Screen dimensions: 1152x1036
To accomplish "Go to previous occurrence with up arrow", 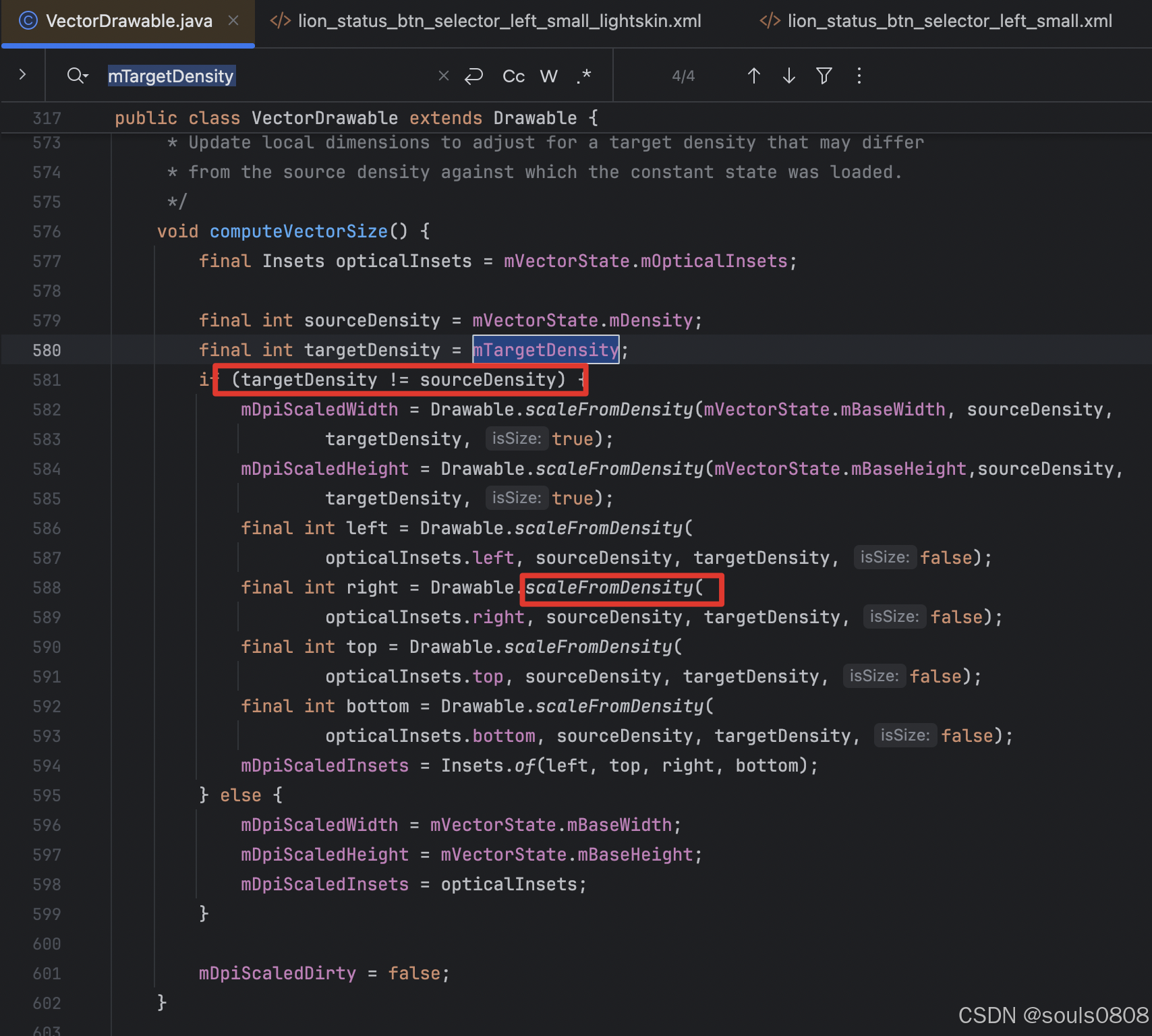I will coord(753,76).
